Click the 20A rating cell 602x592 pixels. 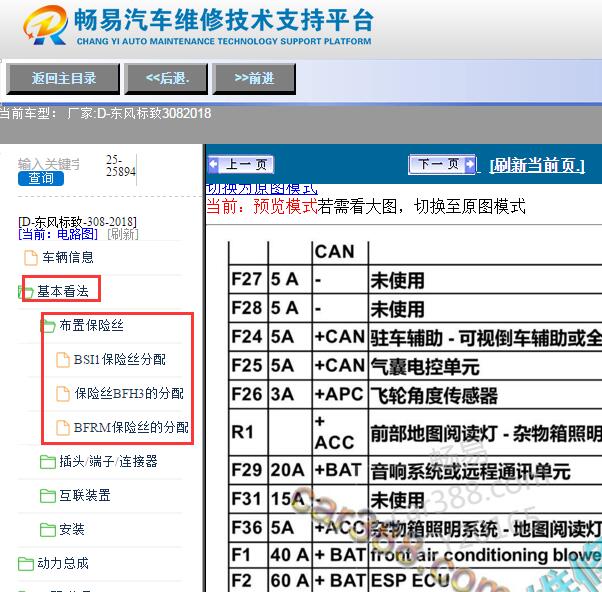click(290, 470)
